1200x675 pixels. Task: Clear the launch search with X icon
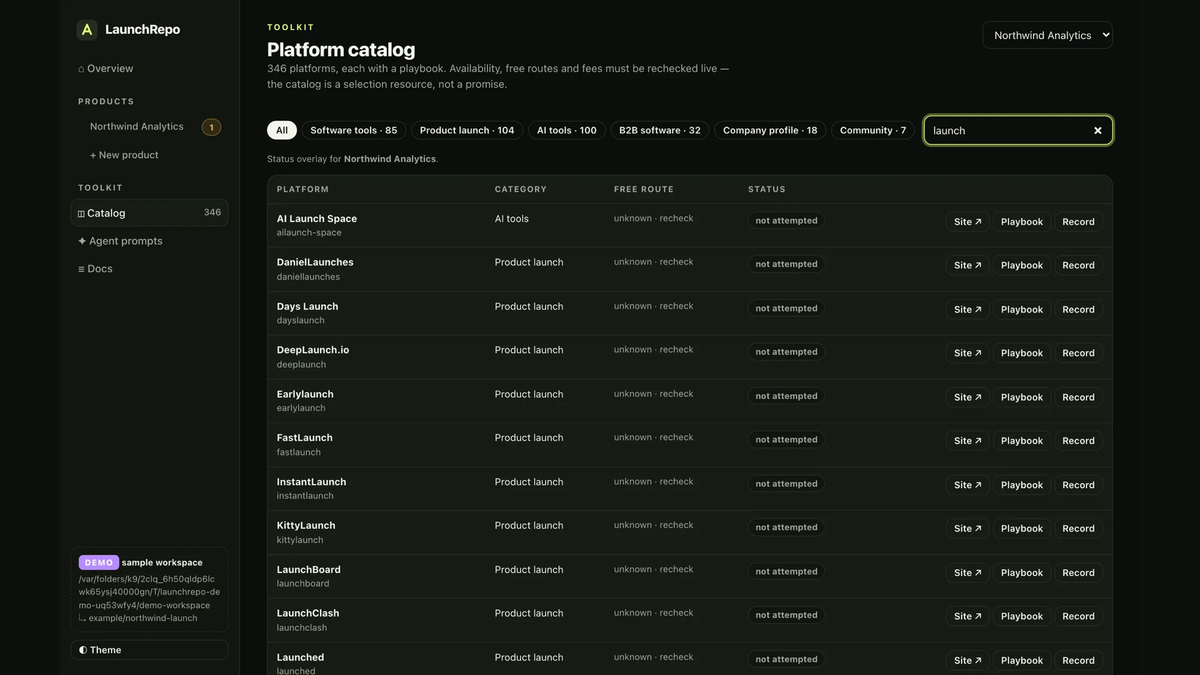coord(1097,130)
